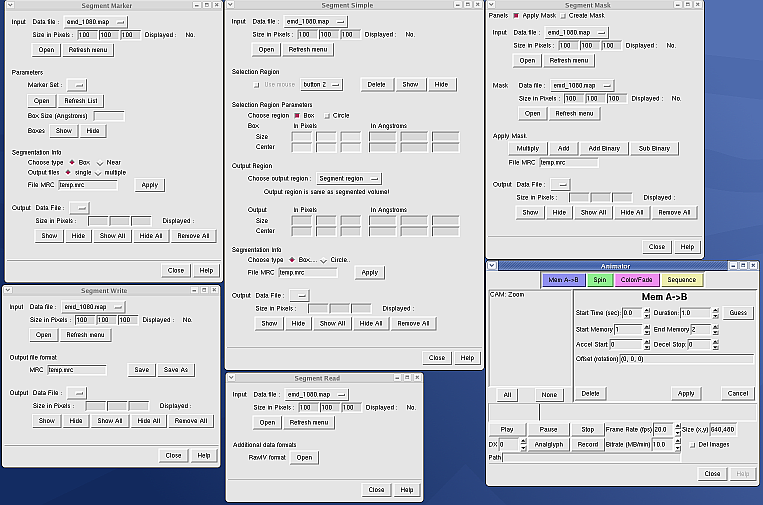Open the Color/Fade tab

636,280
